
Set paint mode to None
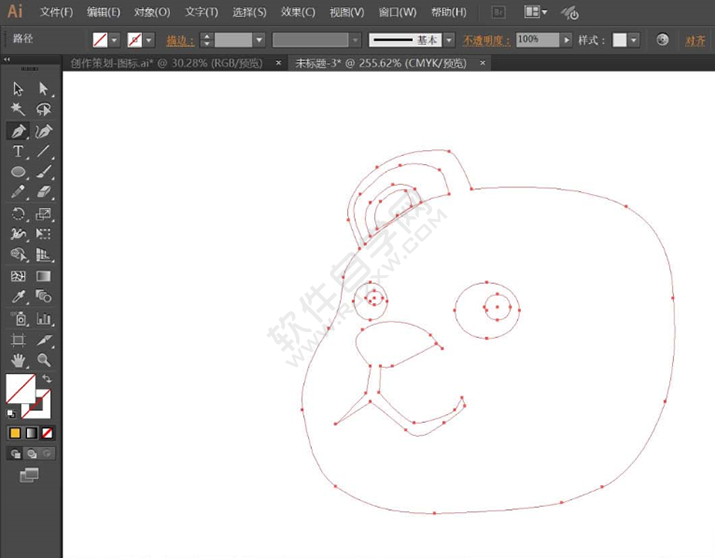[47, 433]
